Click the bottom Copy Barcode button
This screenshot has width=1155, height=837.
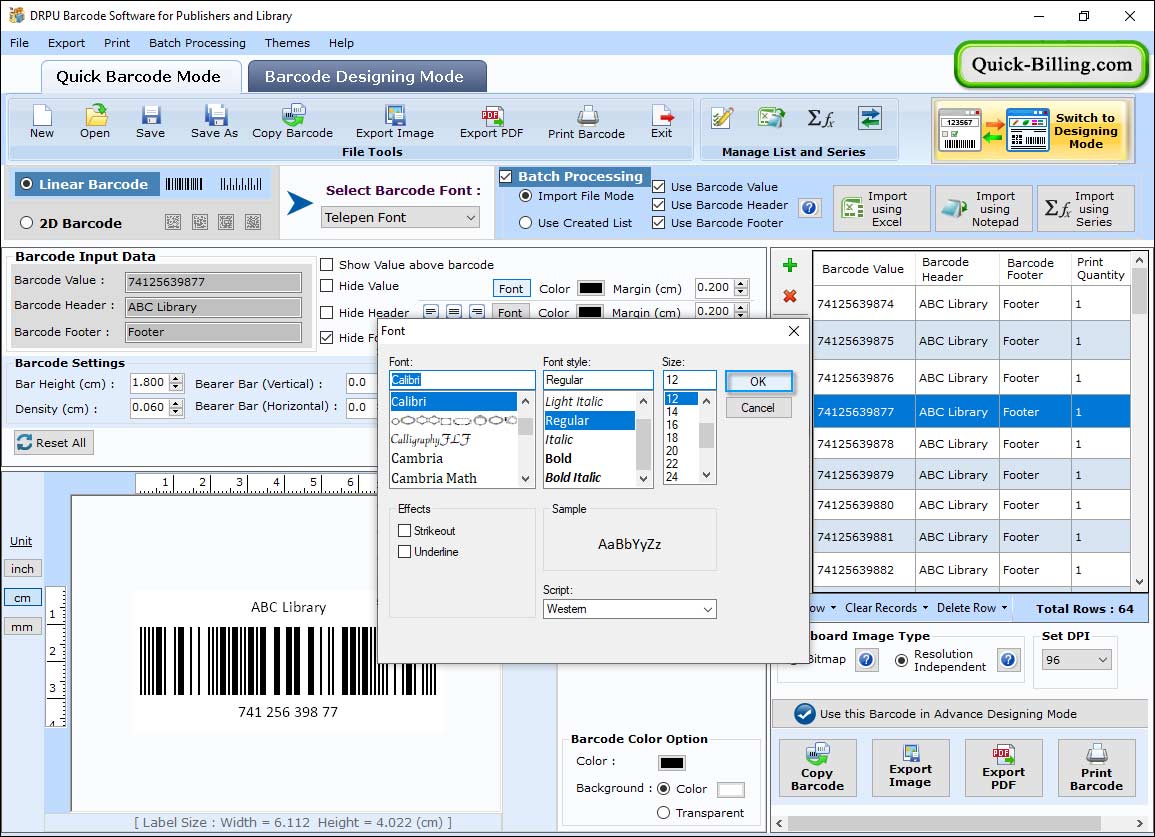[818, 768]
